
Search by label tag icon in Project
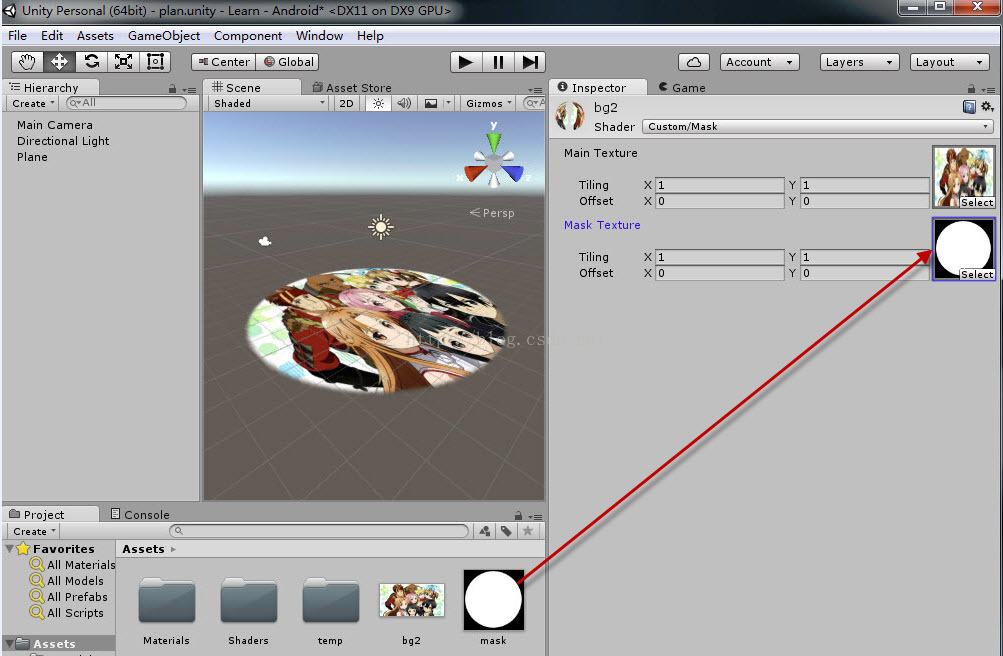click(x=507, y=531)
